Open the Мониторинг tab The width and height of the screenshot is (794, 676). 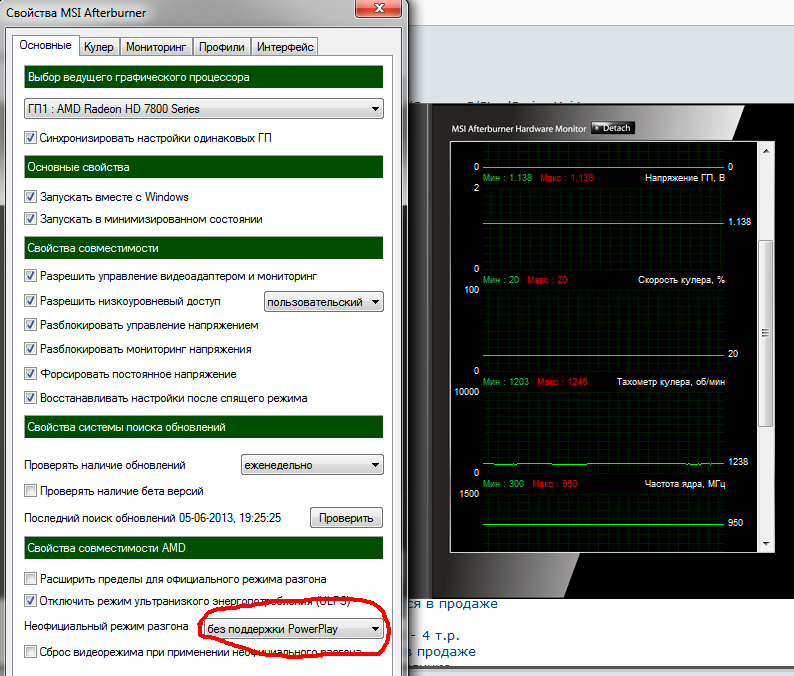pyautogui.click(x=156, y=47)
